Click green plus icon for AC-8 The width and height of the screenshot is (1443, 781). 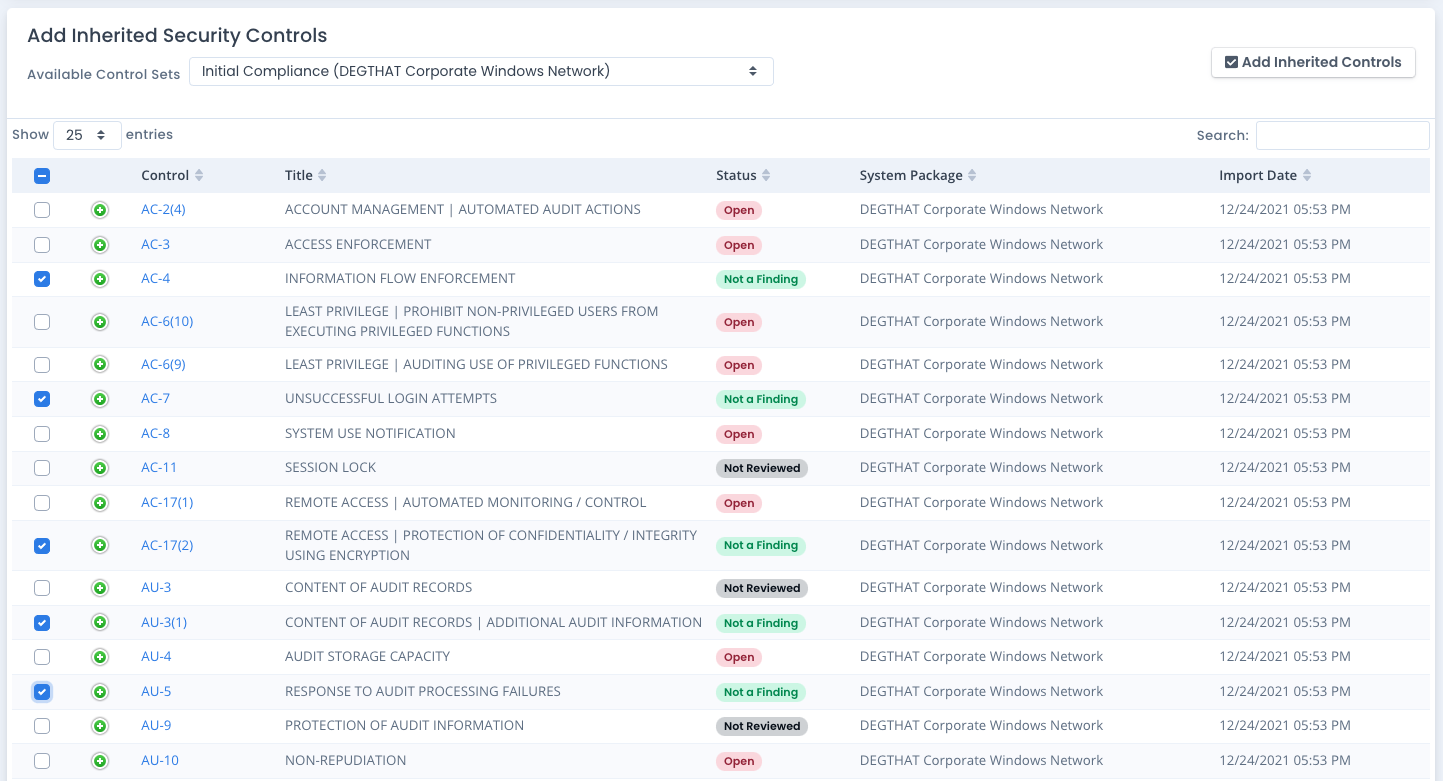point(100,434)
